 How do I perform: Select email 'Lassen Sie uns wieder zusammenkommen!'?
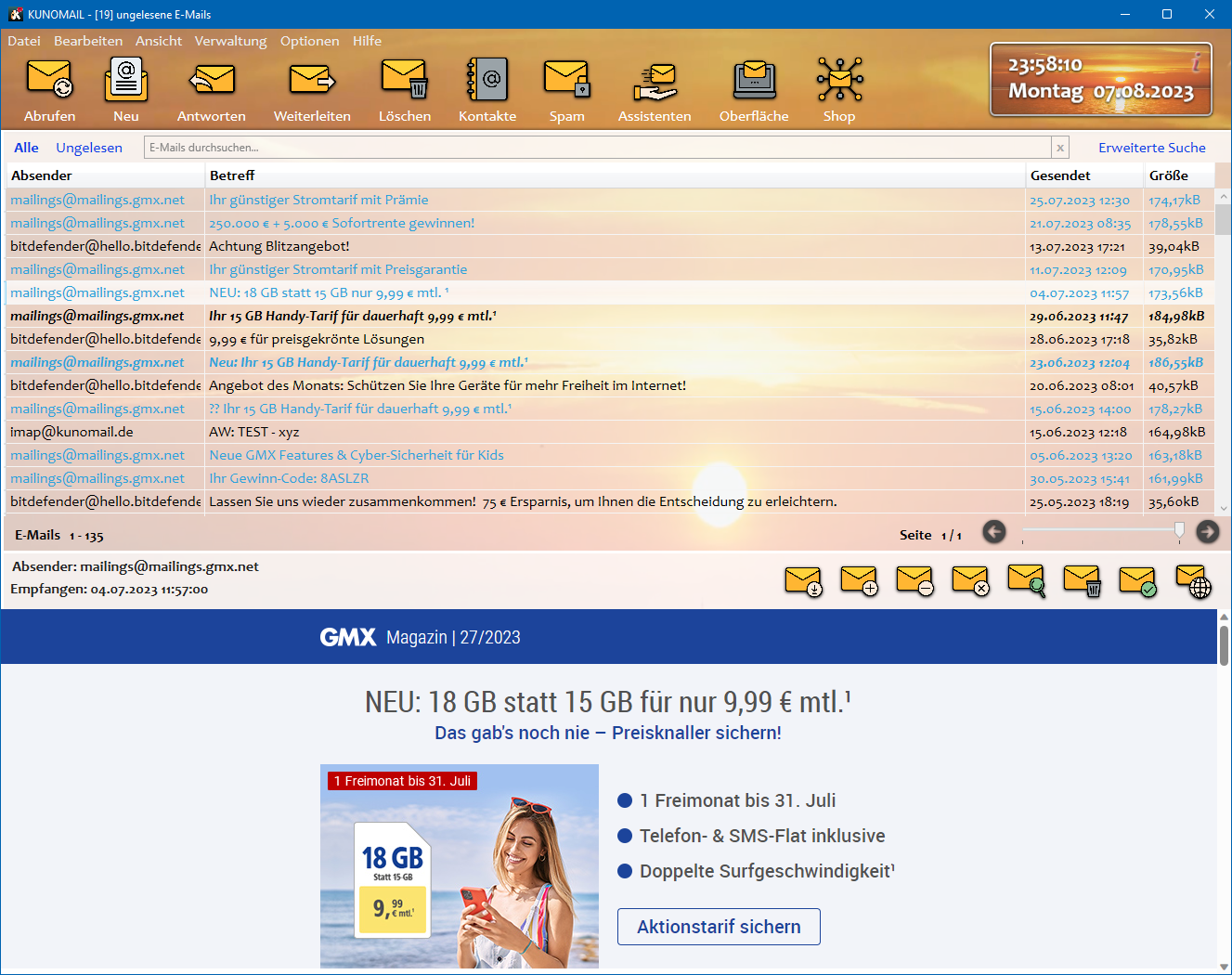click(x=610, y=501)
